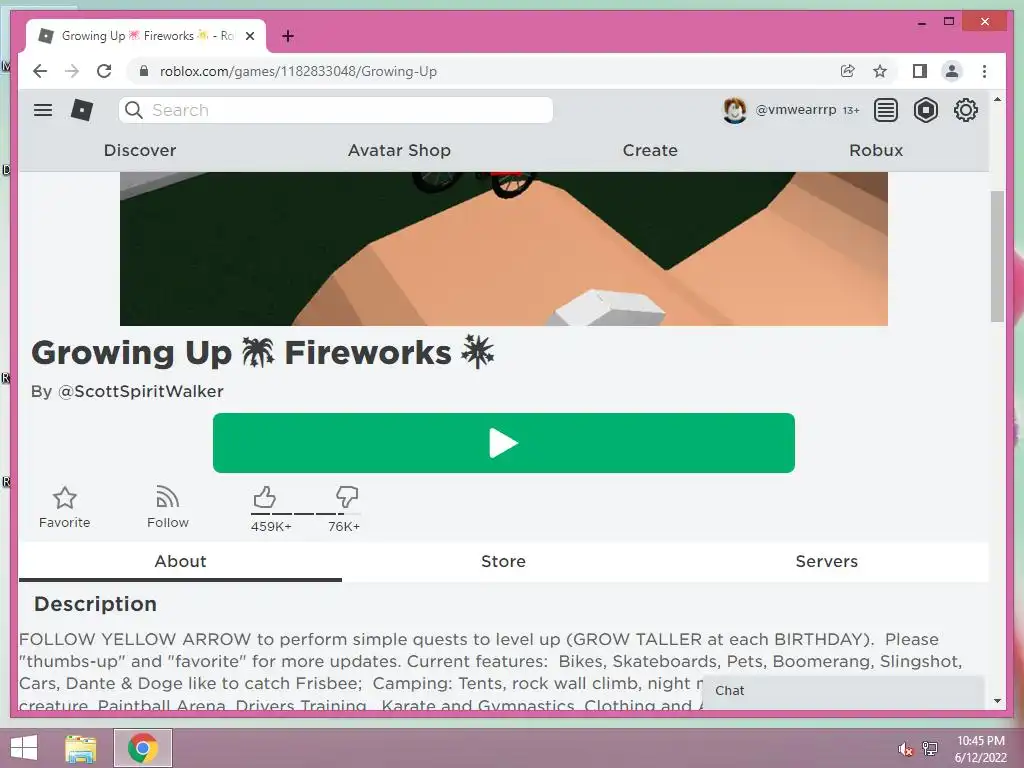Screen dimensions: 1024x768
Task: View site info via lock icon
Action: pos(144,71)
